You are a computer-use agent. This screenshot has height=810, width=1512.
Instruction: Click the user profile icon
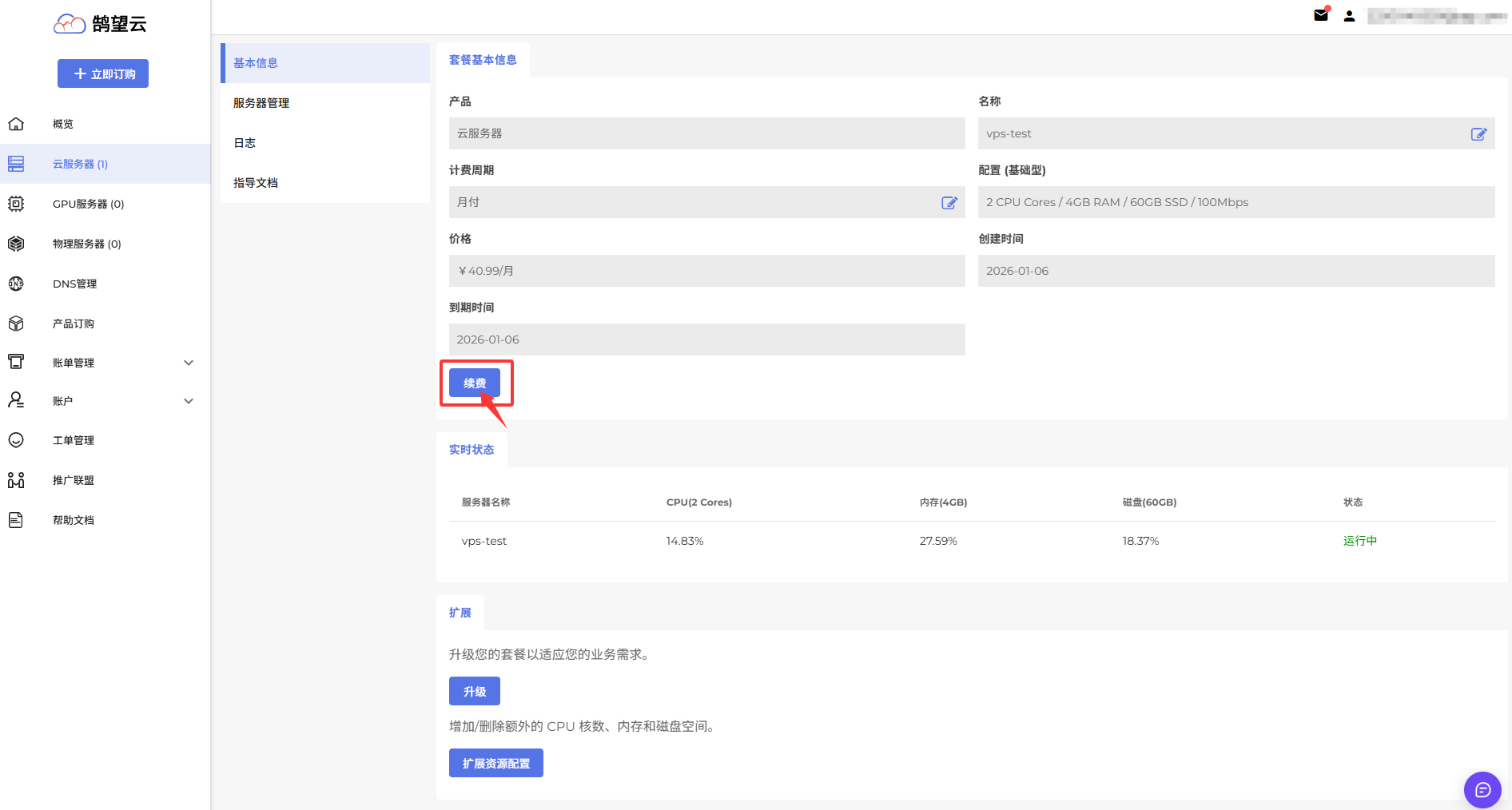[x=1349, y=16]
